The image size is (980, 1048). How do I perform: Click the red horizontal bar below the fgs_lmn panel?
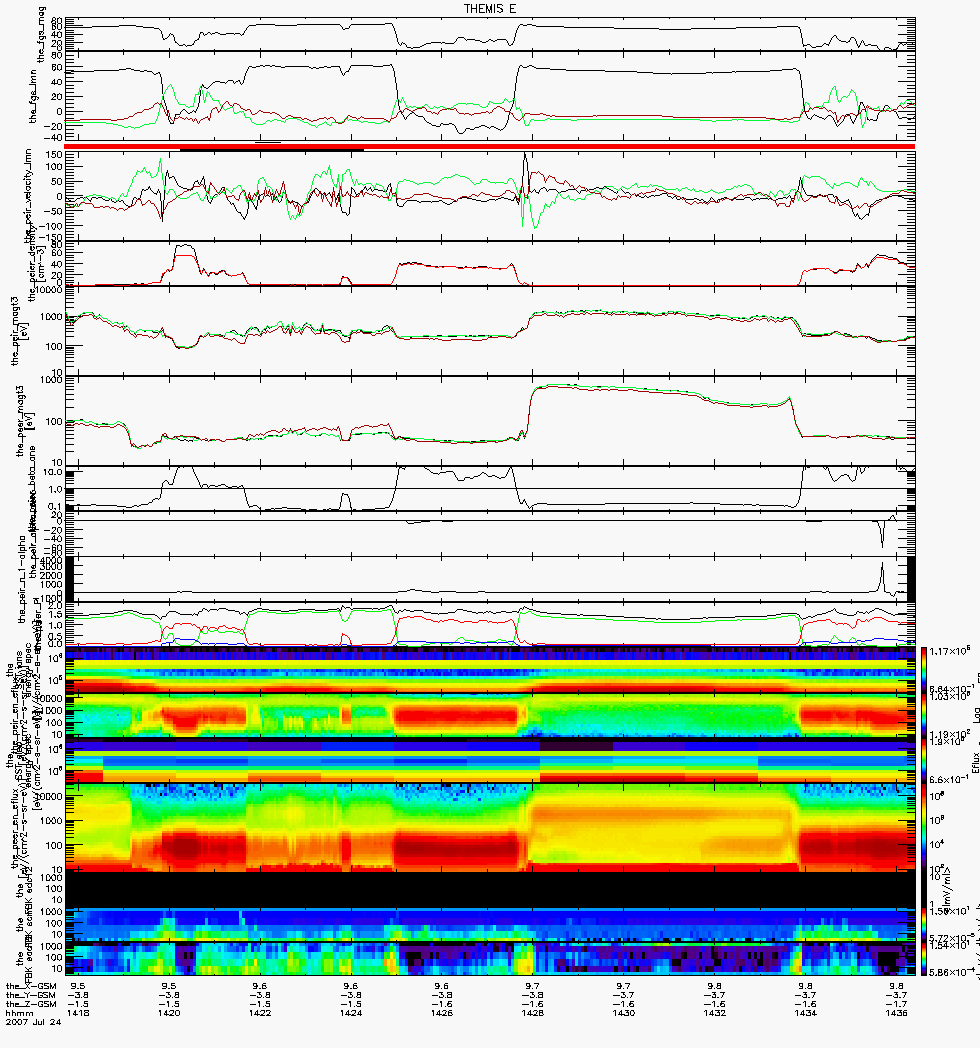(490, 146)
